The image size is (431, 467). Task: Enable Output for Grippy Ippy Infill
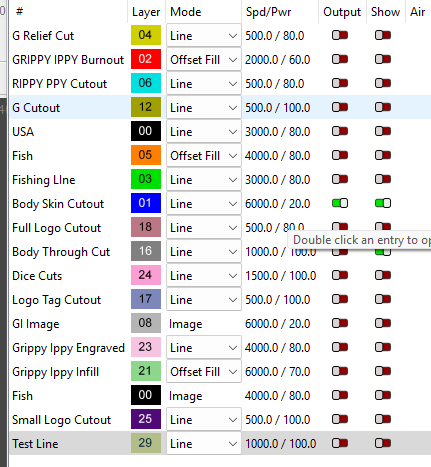tap(340, 371)
